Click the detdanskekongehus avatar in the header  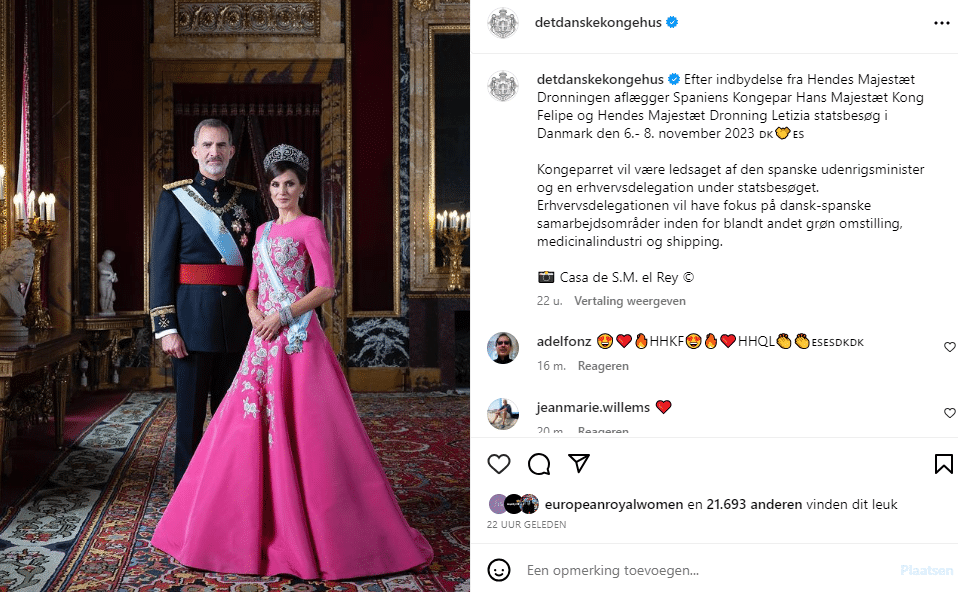503,23
